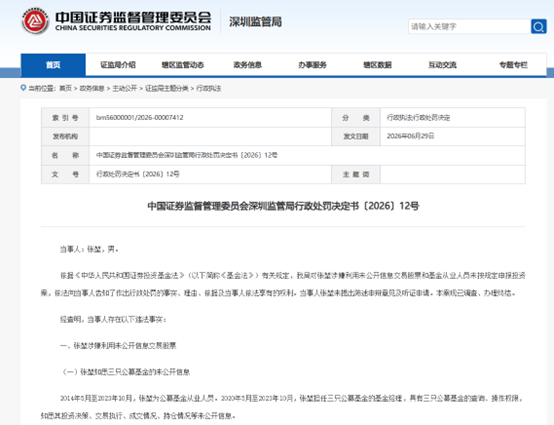
Task: Click the location pin icon in breadcrumb
Action: tap(23, 88)
